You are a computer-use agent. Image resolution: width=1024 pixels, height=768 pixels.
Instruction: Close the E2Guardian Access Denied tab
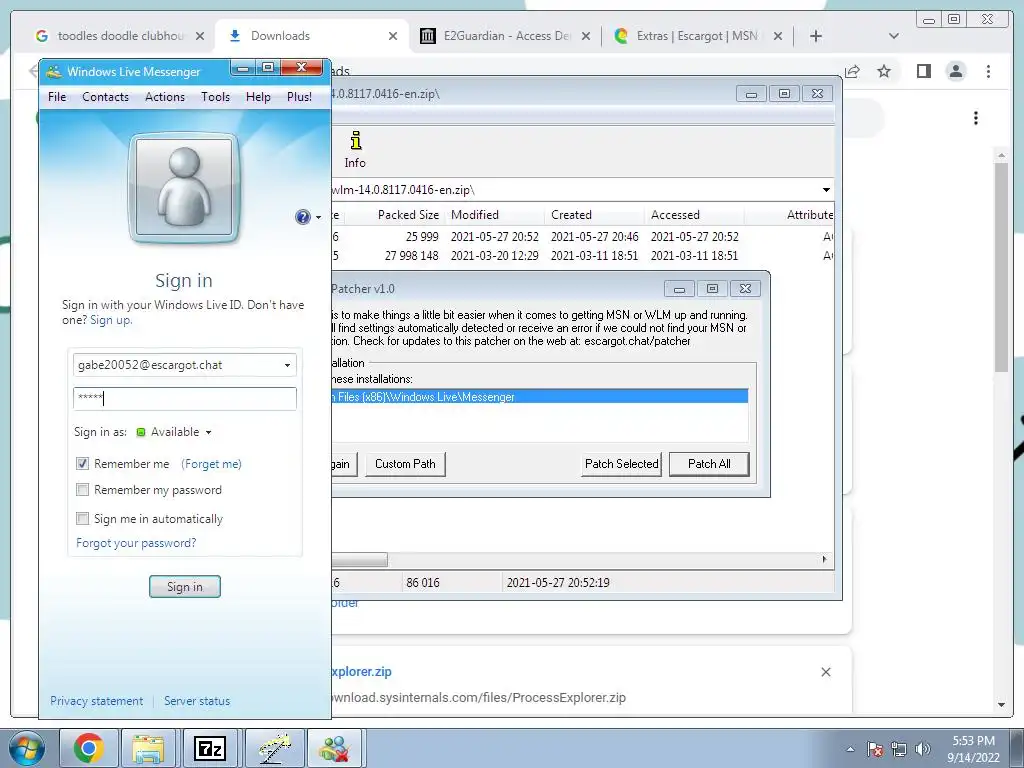(x=586, y=36)
